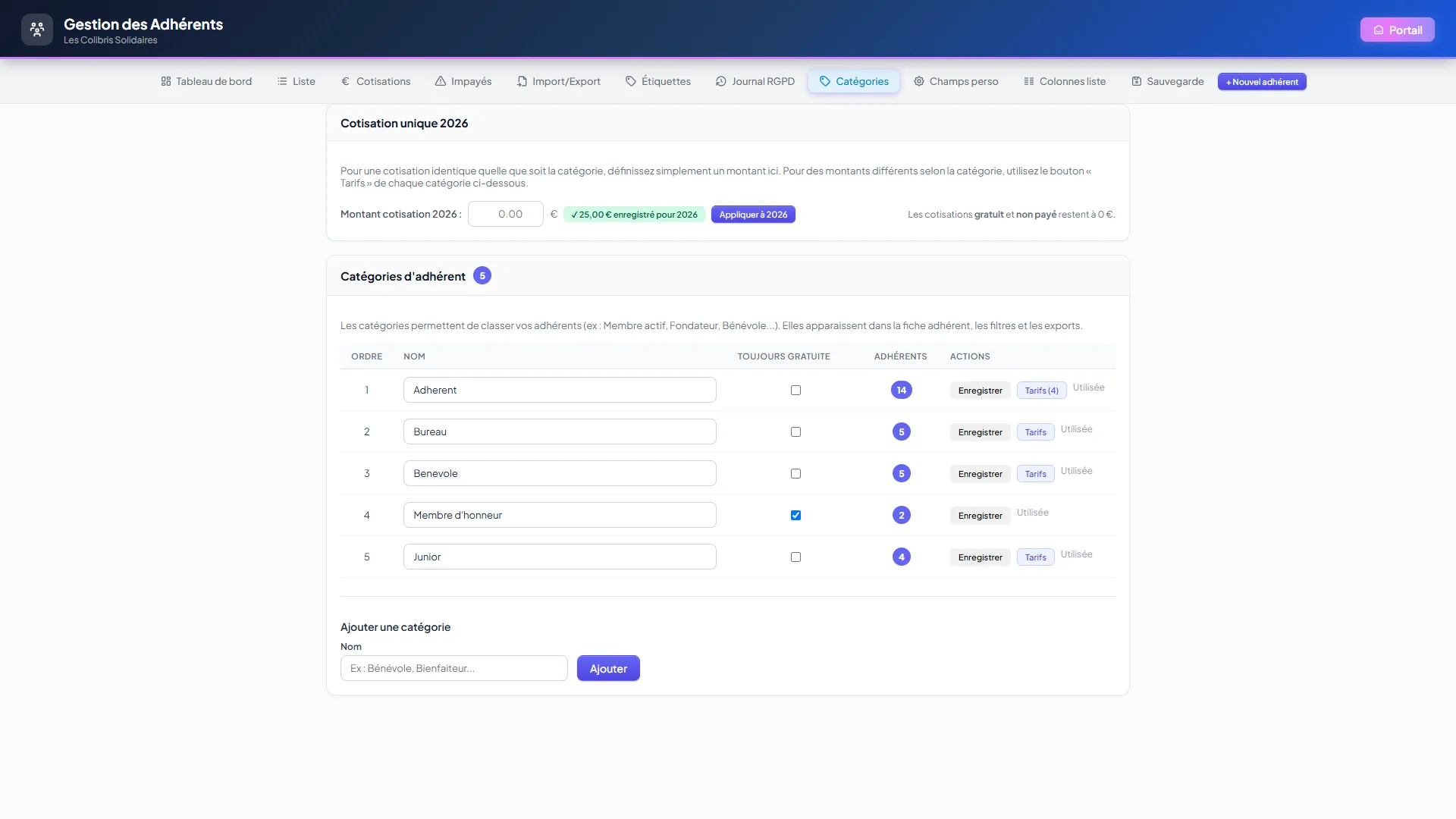
Task: Open the Tableau de bord tab
Action: [x=206, y=81]
